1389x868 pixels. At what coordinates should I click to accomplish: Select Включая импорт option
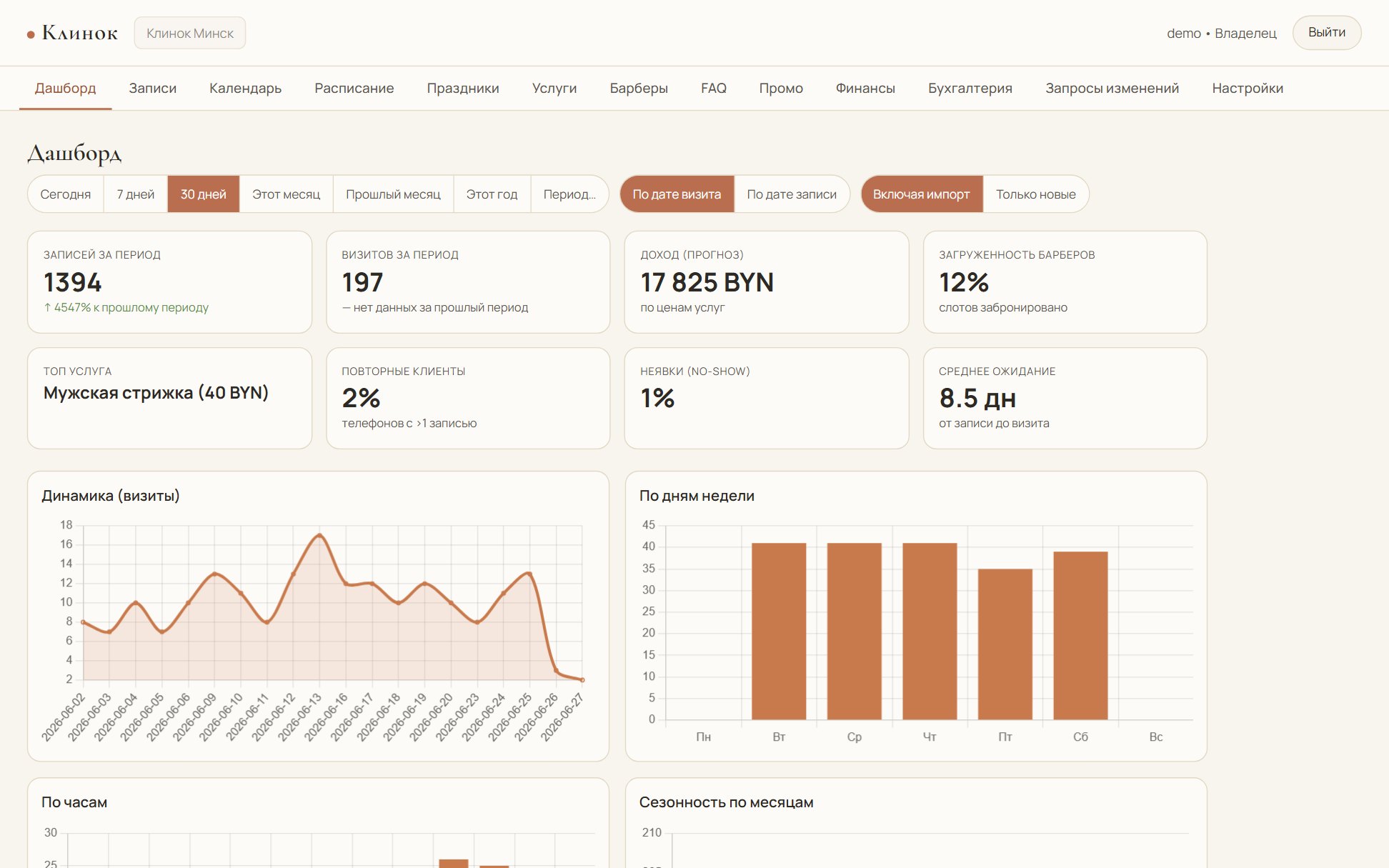point(922,194)
